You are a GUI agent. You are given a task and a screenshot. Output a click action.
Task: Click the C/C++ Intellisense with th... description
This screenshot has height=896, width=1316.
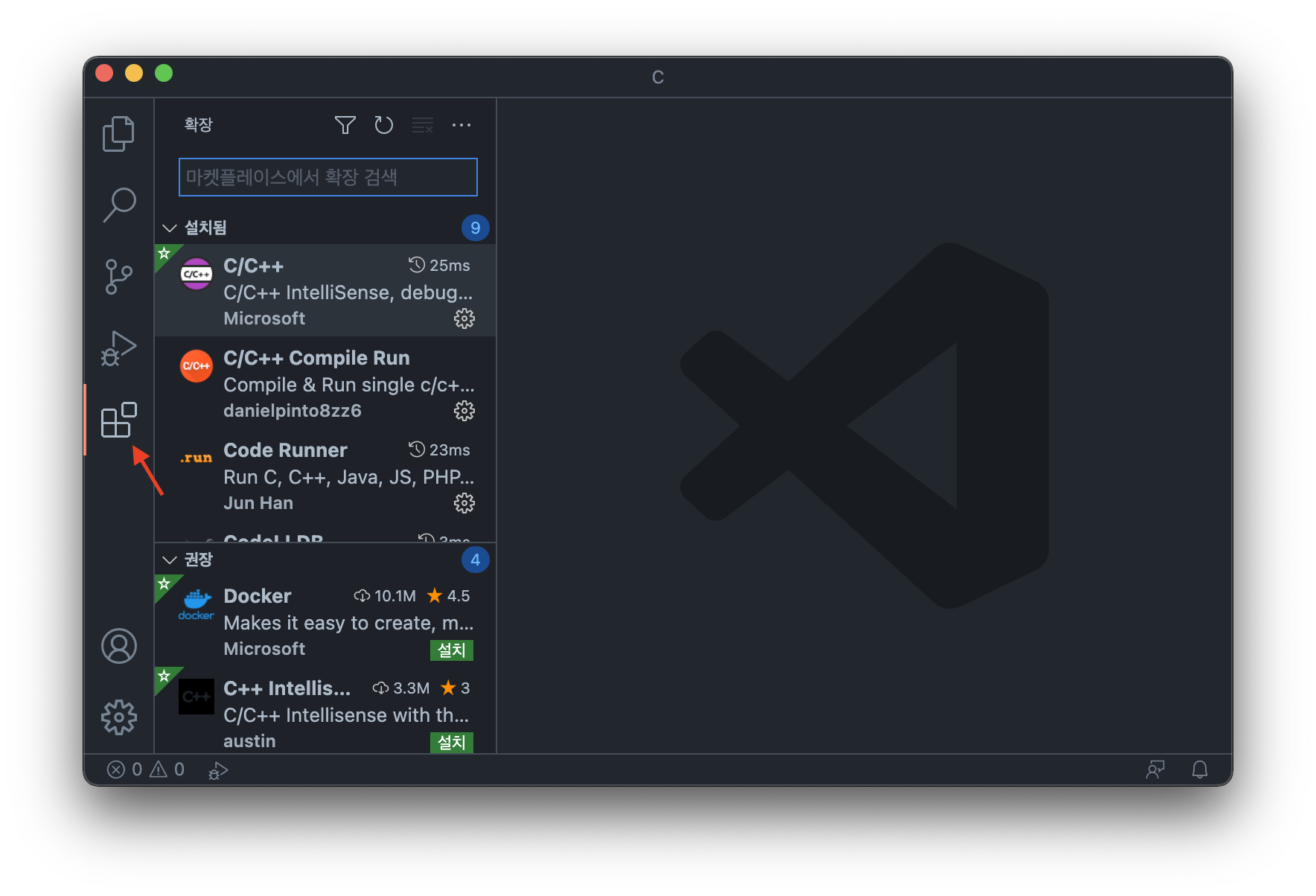click(x=346, y=715)
